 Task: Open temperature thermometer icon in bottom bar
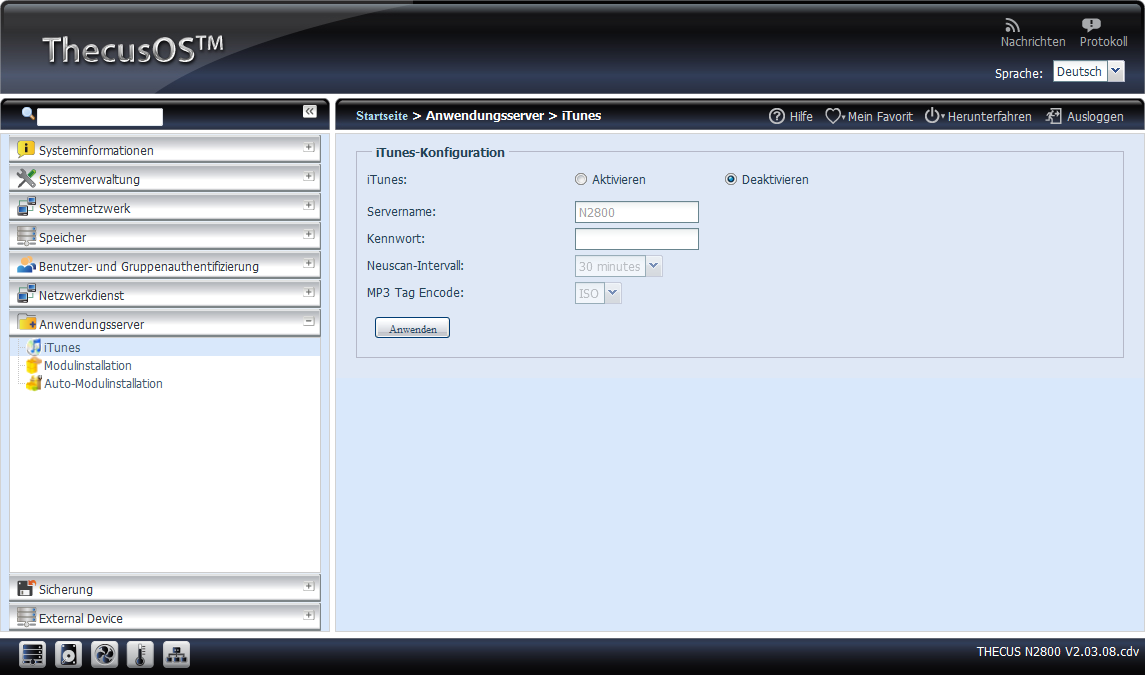tap(140, 655)
